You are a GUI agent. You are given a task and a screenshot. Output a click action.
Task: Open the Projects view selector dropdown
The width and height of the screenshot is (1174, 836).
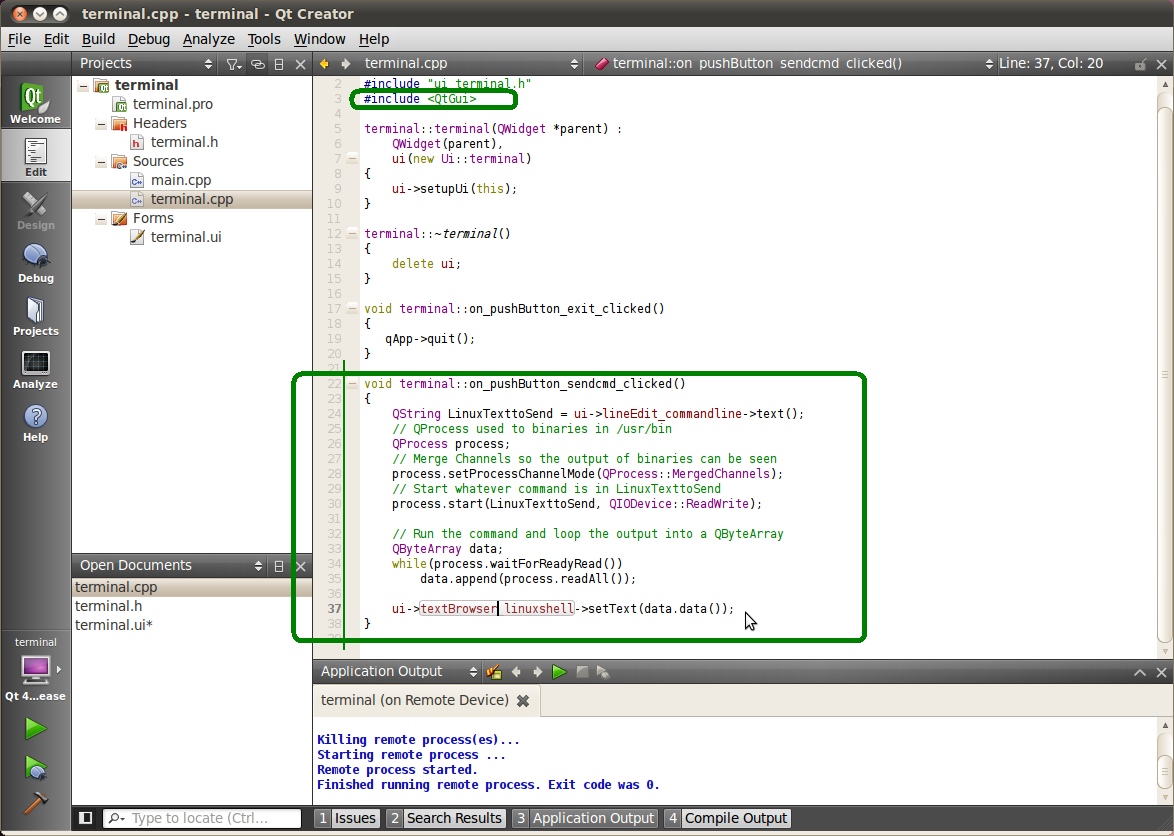[x=208, y=64]
